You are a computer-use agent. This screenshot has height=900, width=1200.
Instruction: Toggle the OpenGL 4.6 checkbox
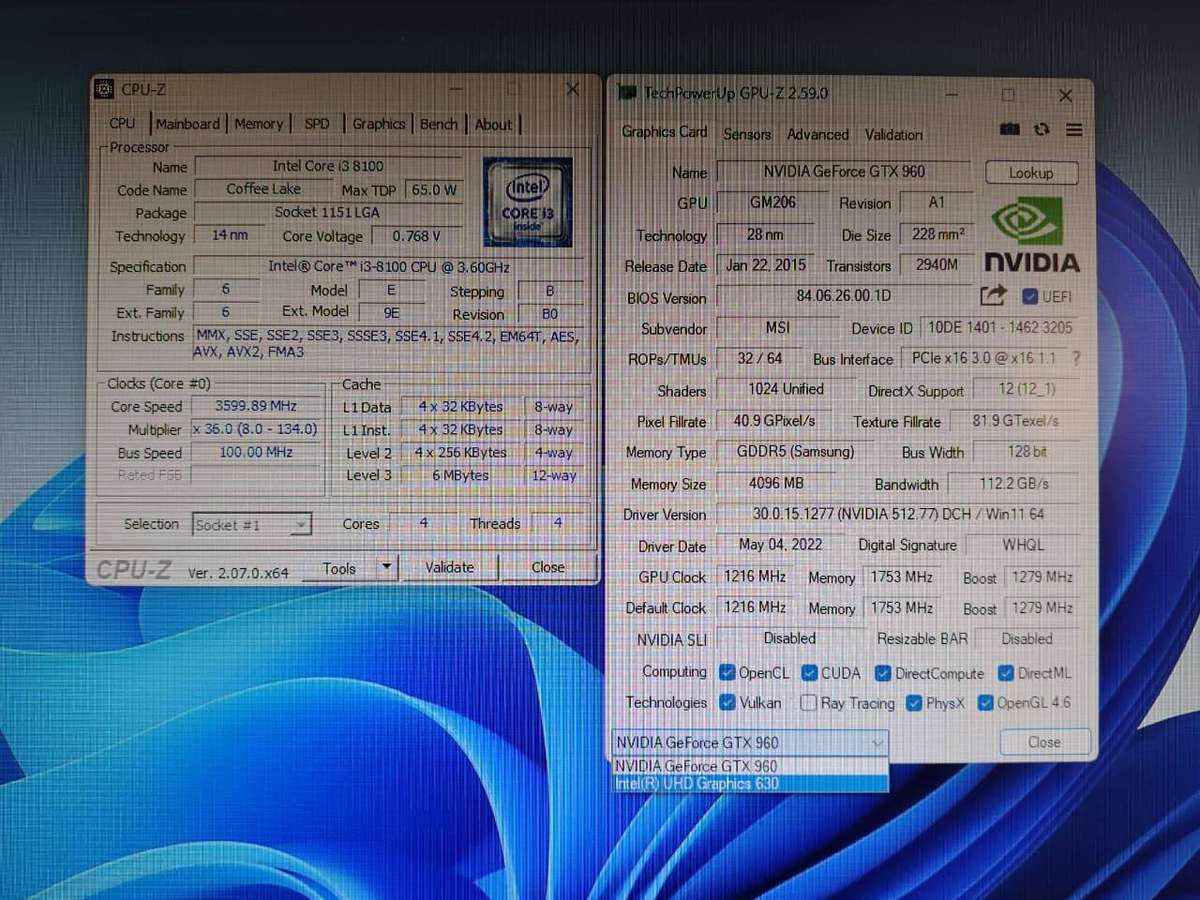[x=985, y=703]
